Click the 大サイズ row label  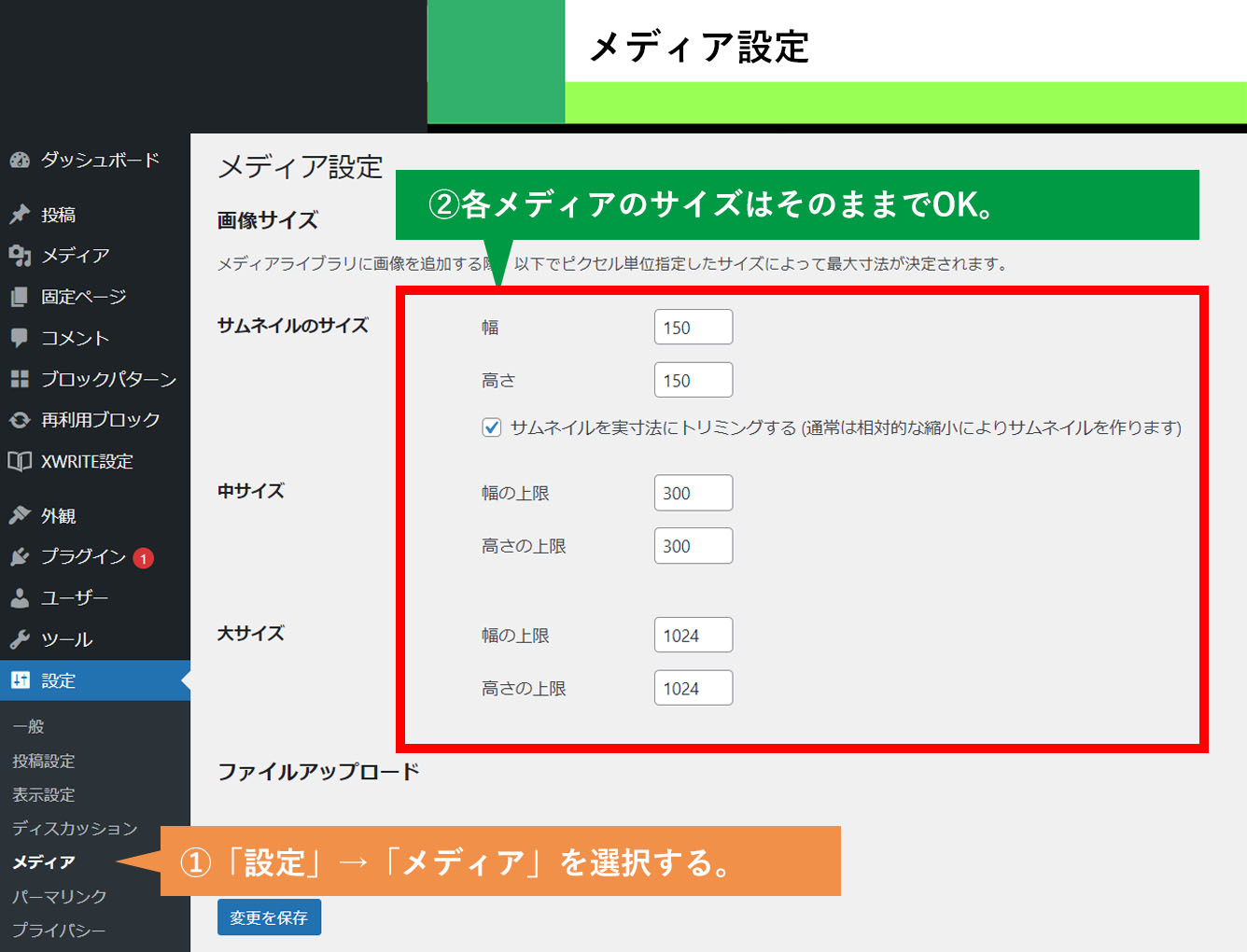click(x=251, y=634)
